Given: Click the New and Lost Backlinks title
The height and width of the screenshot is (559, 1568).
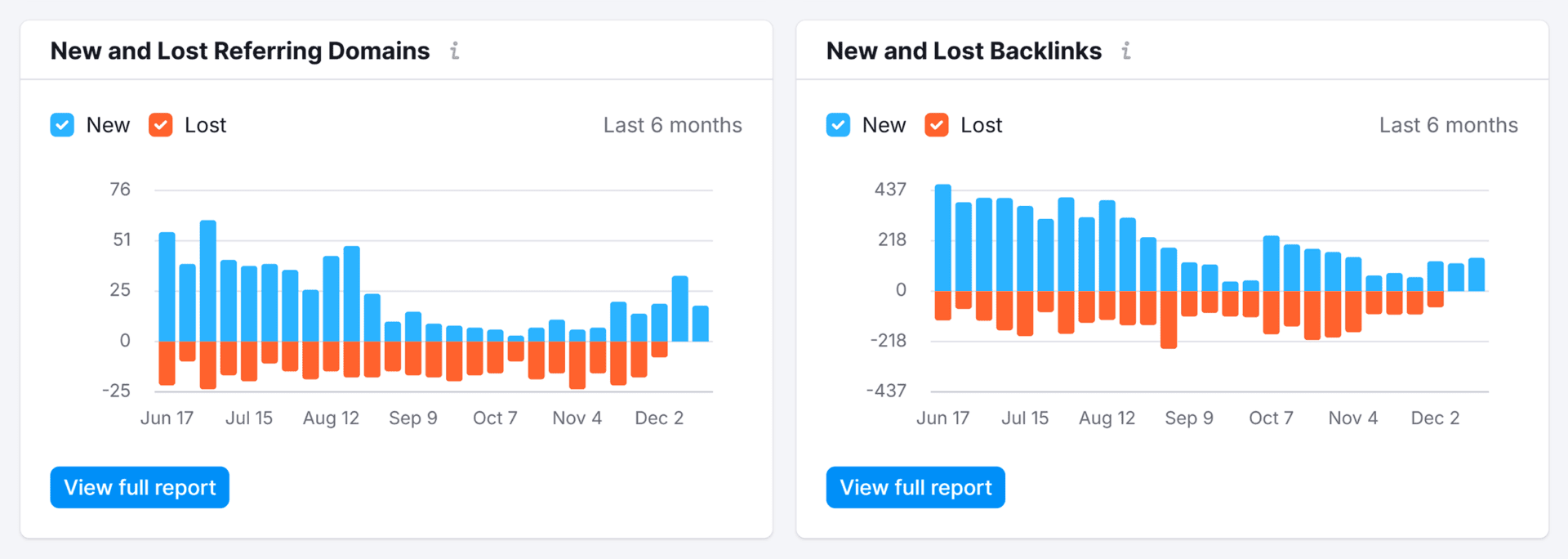Looking at the screenshot, I should coord(964,51).
